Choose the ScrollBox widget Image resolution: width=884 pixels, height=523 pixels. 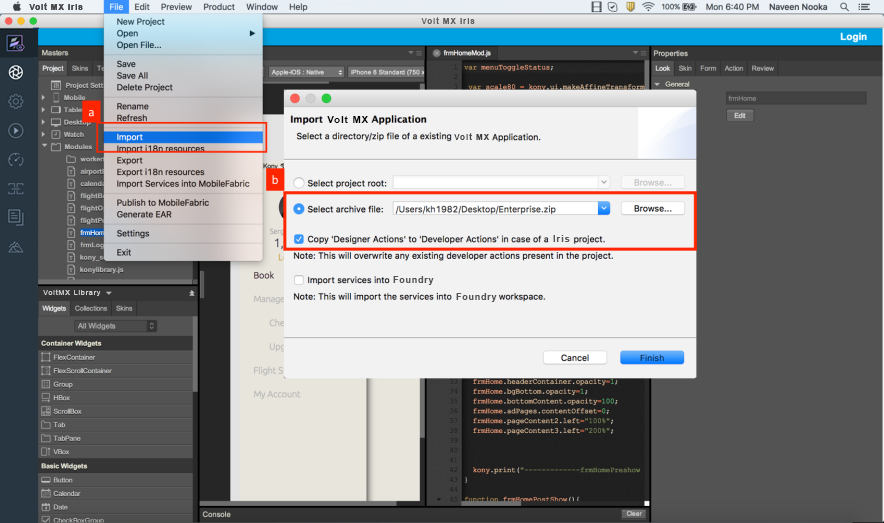click(62, 411)
